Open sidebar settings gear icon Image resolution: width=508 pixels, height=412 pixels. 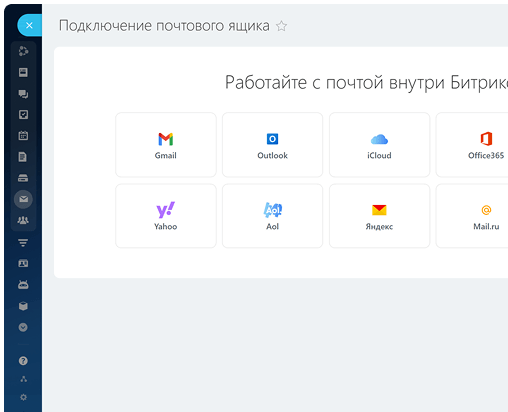pyautogui.click(x=23, y=397)
